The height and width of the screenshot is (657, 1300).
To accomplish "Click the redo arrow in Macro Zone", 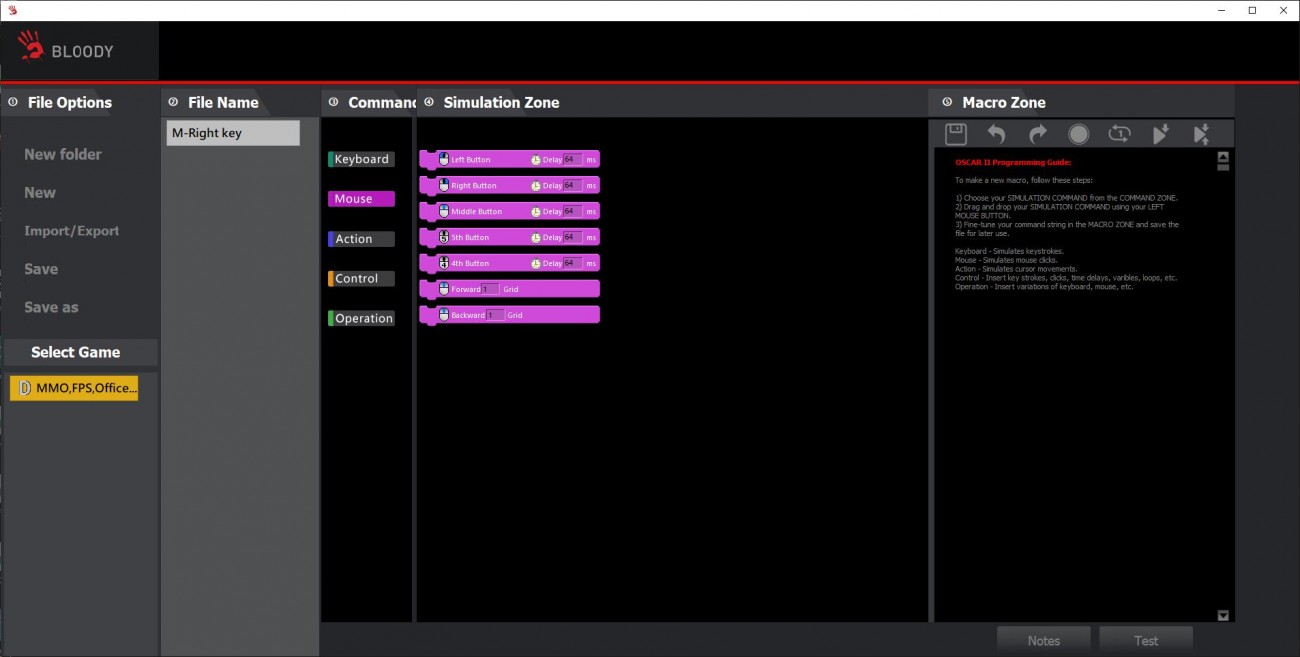I will [x=1037, y=134].
